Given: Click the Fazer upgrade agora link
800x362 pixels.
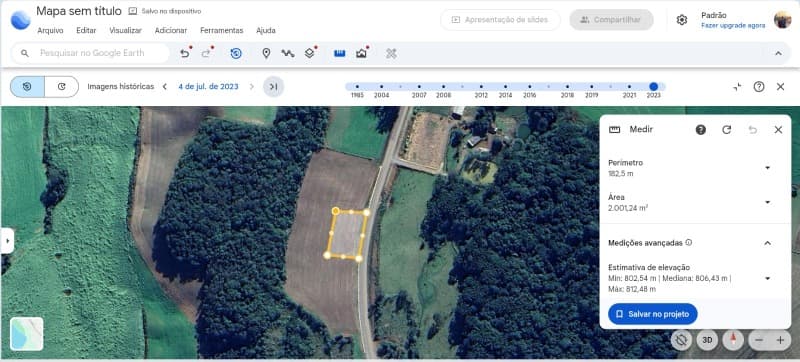Looking at the screenshot, I should click(733, 25).
